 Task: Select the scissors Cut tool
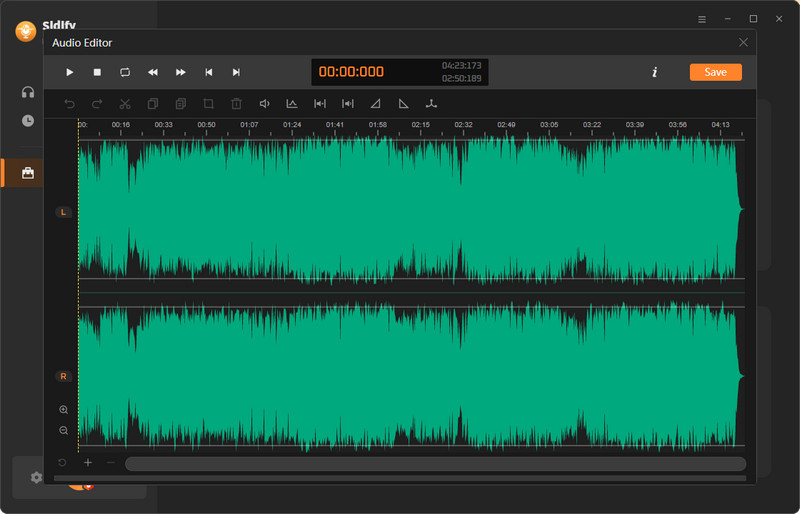tap(125, 104)
